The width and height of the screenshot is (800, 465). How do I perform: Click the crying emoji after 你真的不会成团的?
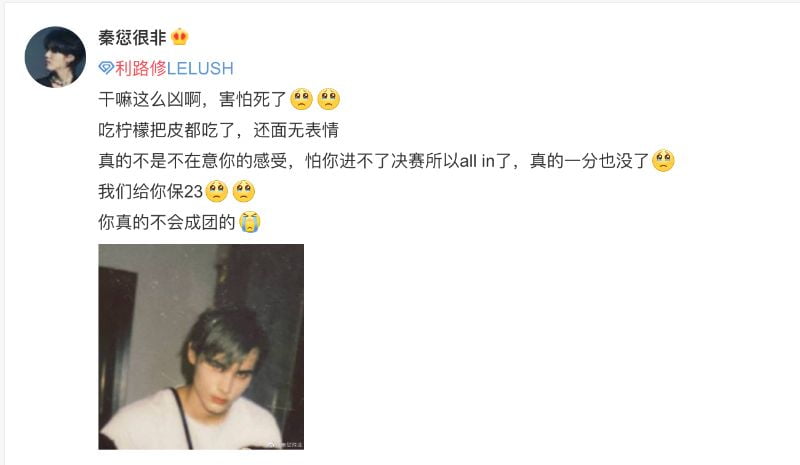point(249,222)
